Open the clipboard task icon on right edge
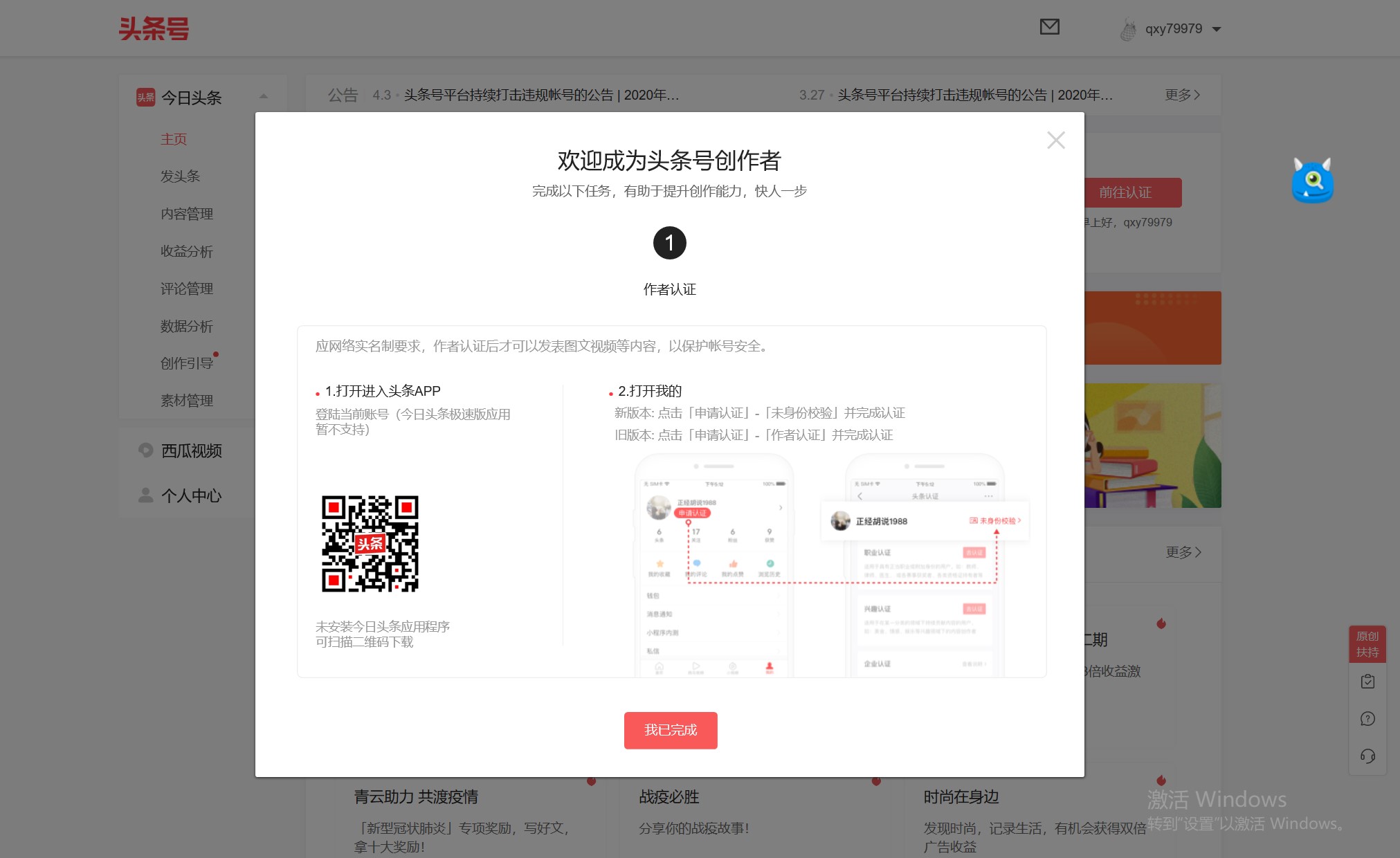This screenshot has height=858, width=1400. pyautogui.click(x=1367, y=681)
